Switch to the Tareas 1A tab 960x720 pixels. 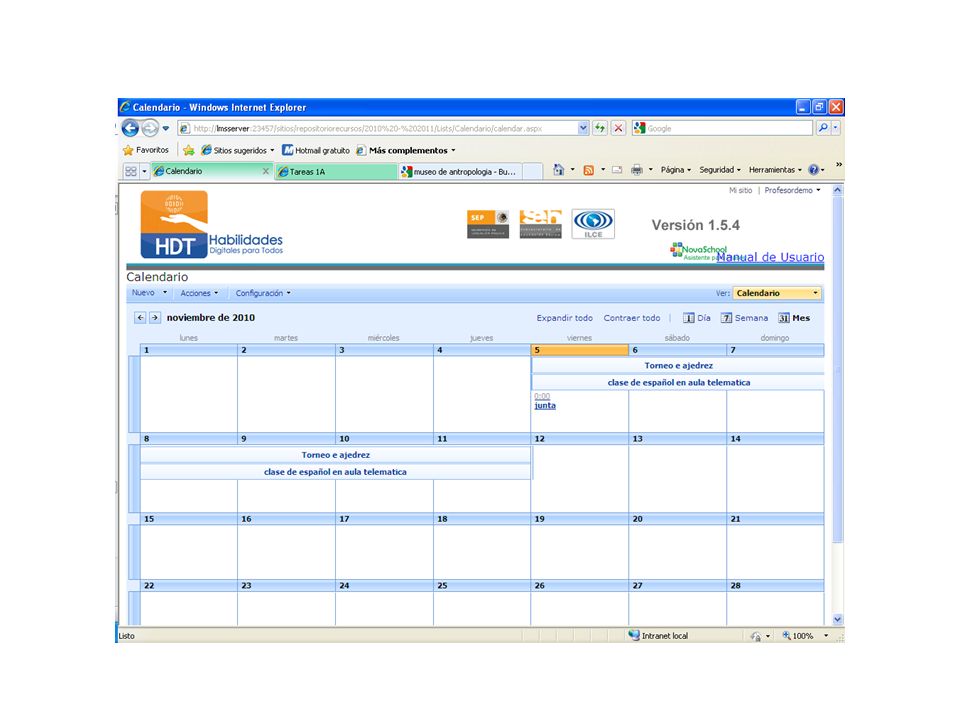point(336,171)
